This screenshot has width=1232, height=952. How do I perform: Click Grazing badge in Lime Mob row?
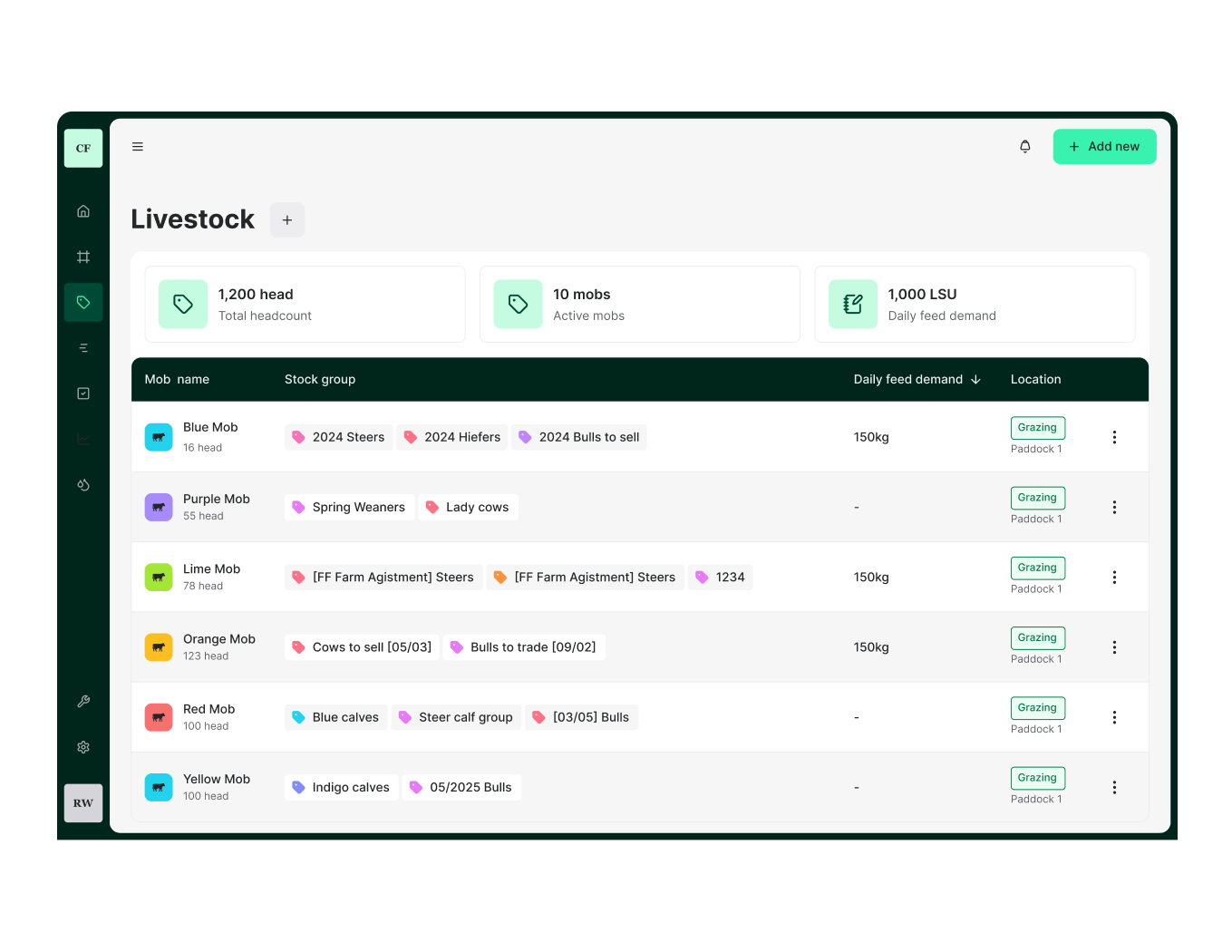tap(1038, 568)
